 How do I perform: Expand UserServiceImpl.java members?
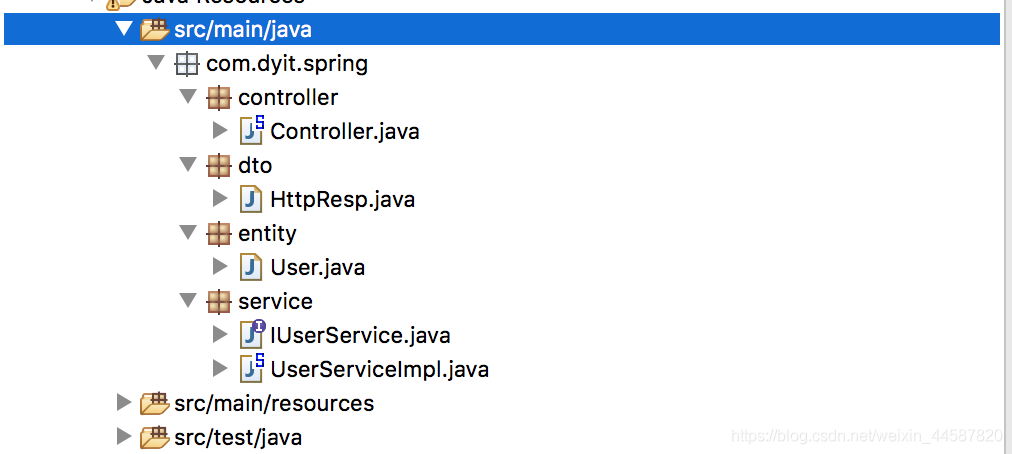220,369
